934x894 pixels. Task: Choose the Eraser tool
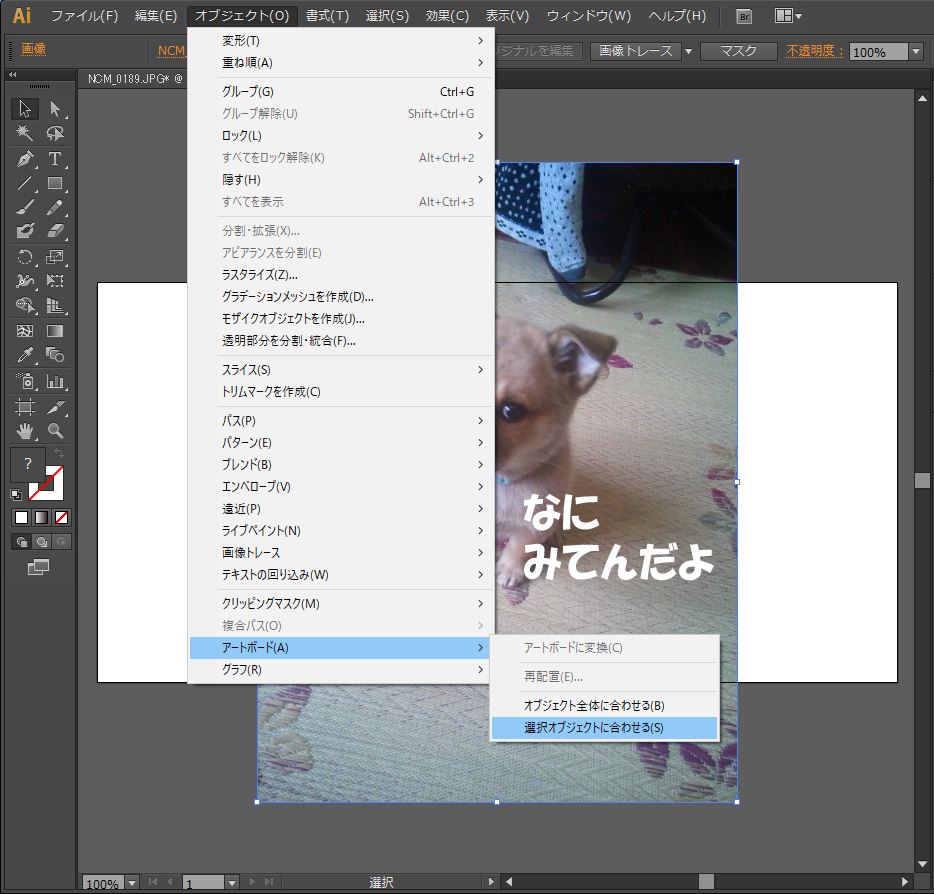[x=55, y=232]
